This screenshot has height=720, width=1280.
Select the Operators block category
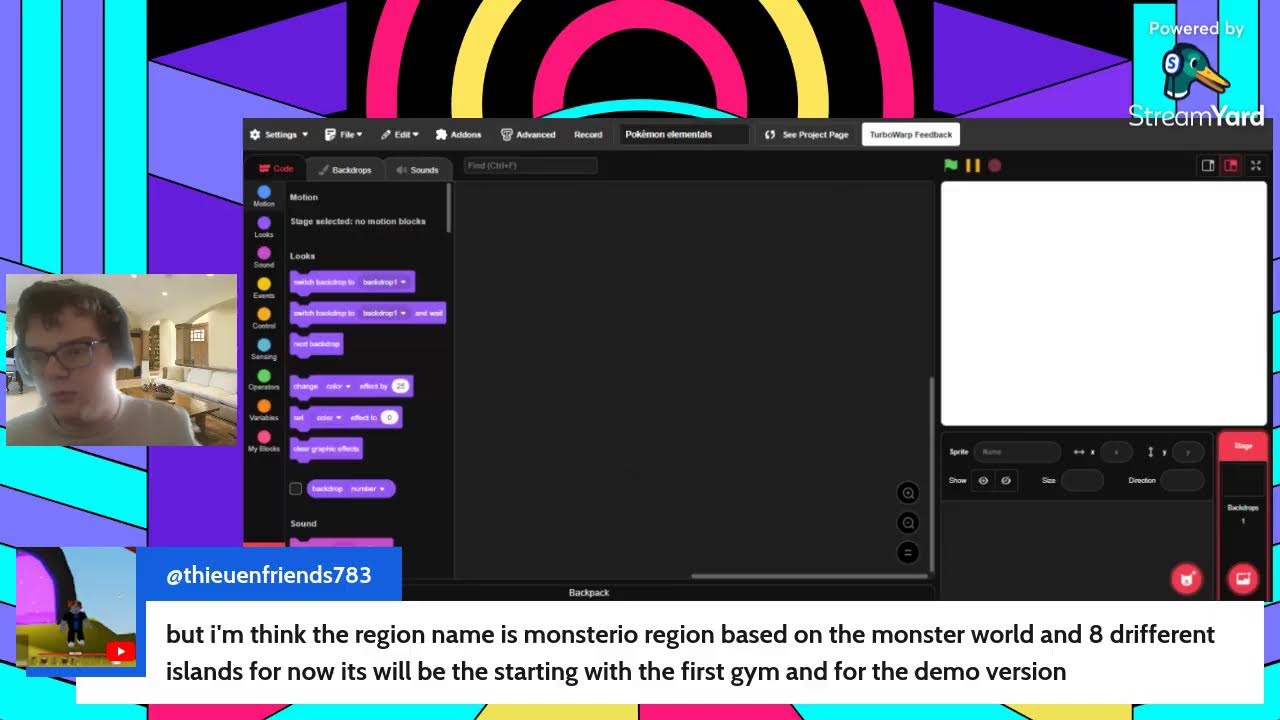[x=264, y=380]
